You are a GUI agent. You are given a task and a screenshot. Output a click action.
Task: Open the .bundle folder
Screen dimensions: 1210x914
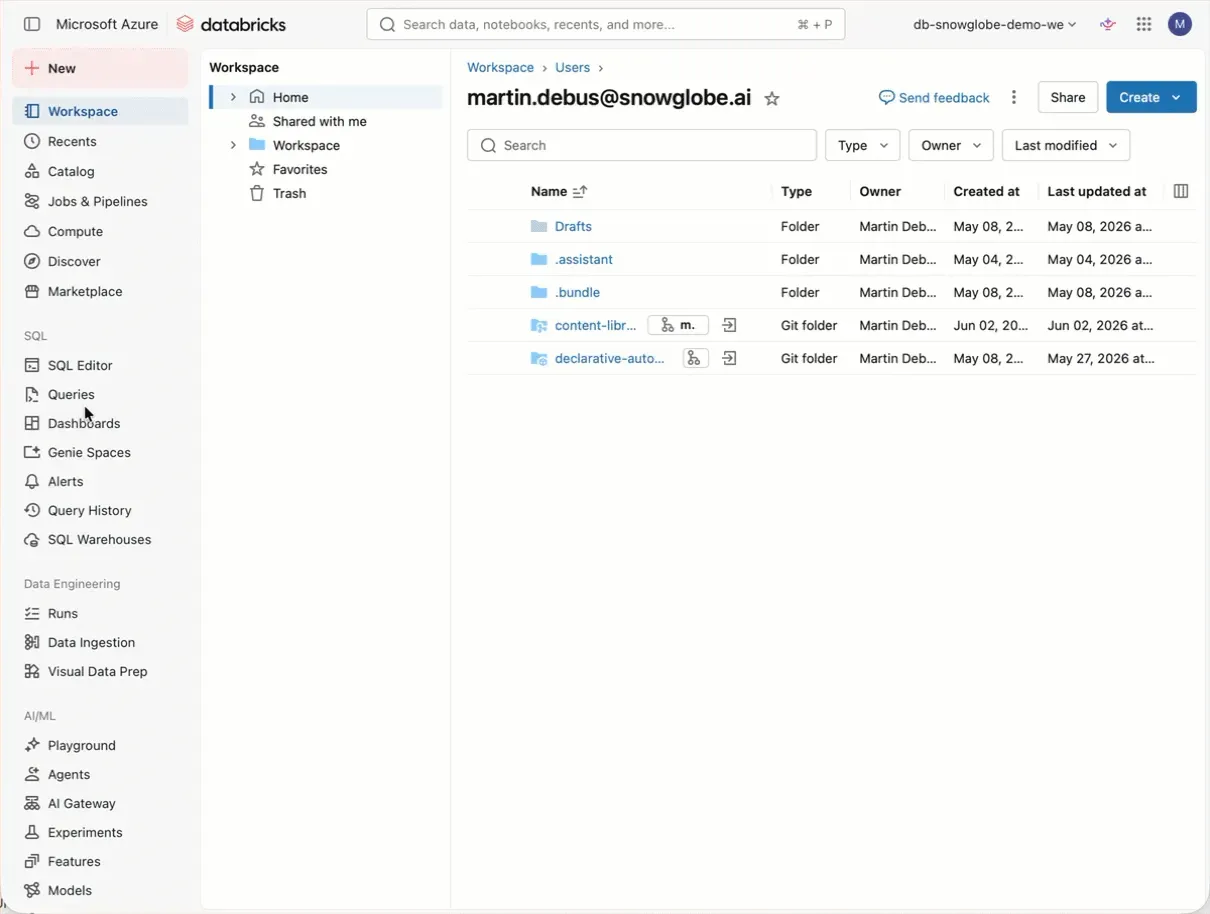[x=577, y=292]
